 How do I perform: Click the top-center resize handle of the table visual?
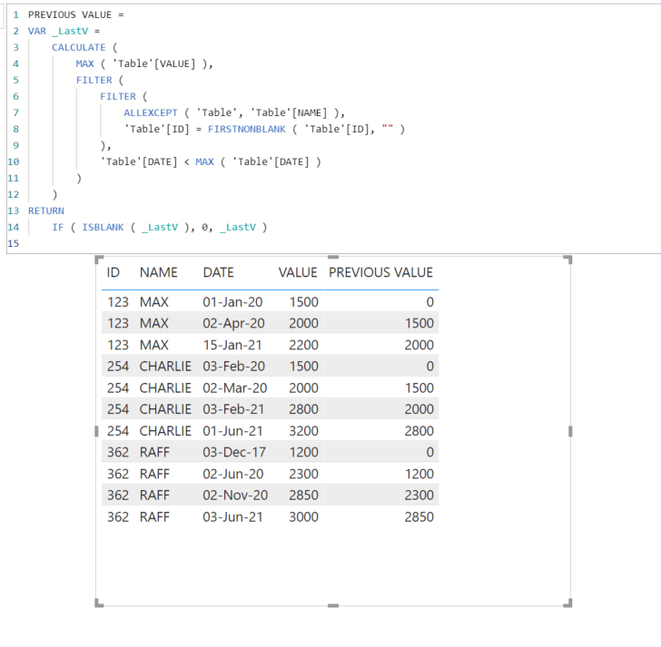click(333, 257)
